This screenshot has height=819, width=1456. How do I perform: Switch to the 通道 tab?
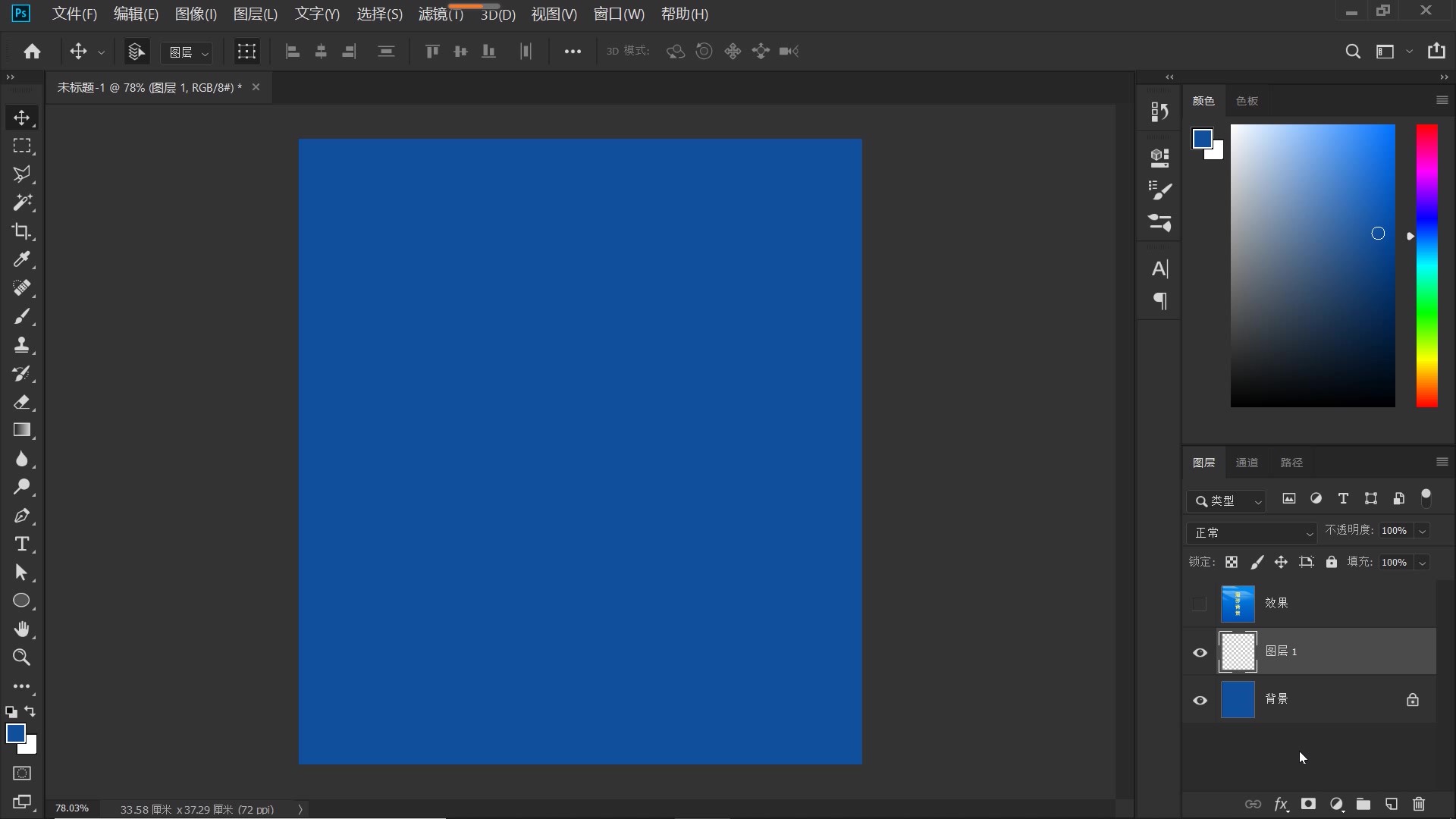(1247, 463)
